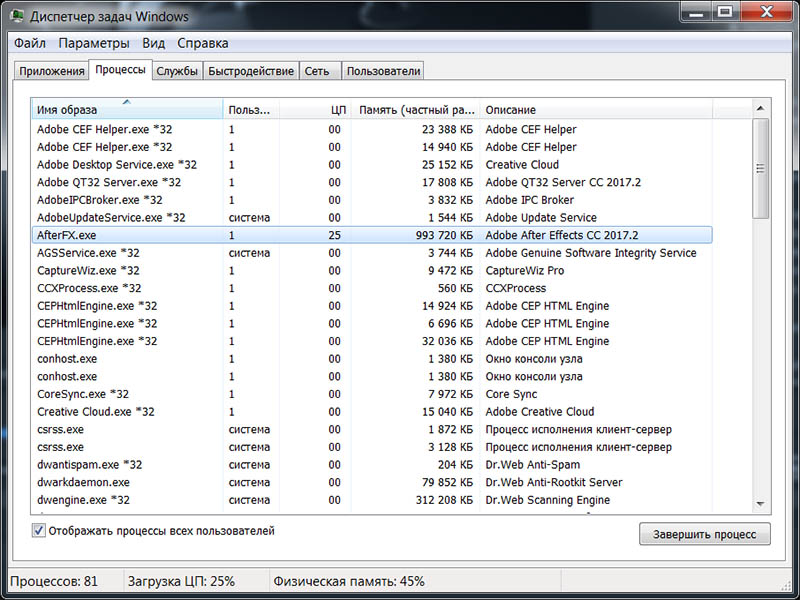
Task: Switch to the Приложения tab
Action: (52, 71)
